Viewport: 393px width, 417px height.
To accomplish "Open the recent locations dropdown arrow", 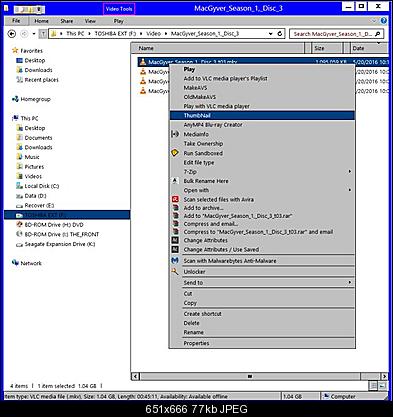I will [34, 34].
